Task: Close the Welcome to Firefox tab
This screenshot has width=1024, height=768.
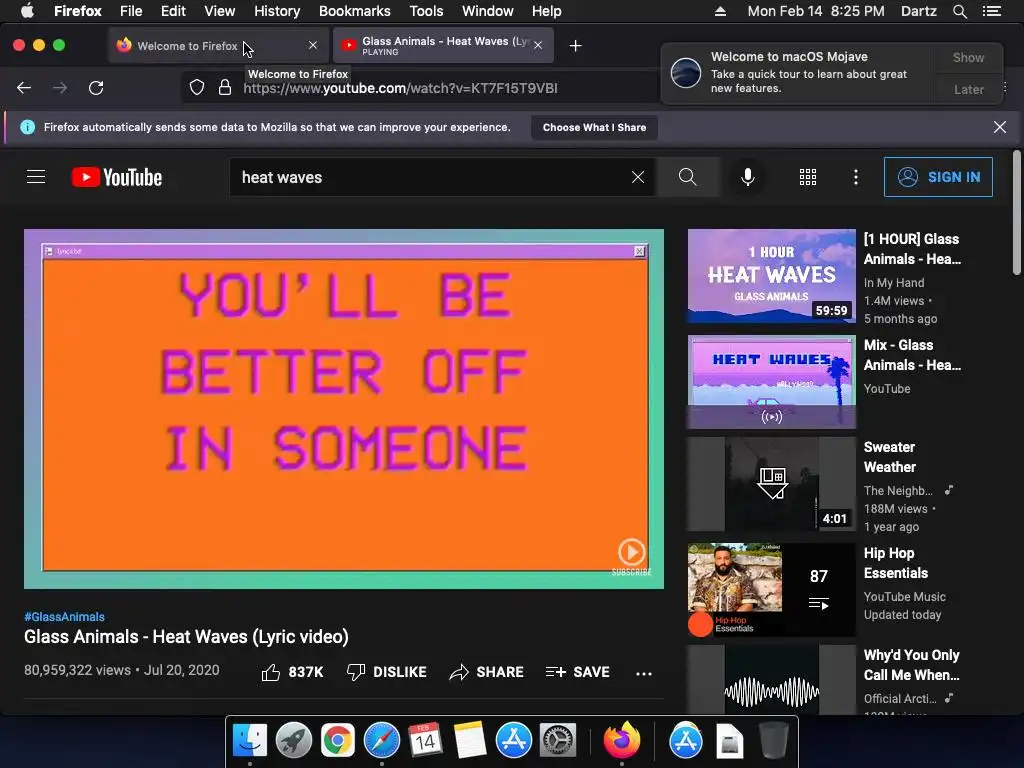Action: pos(313,45)
